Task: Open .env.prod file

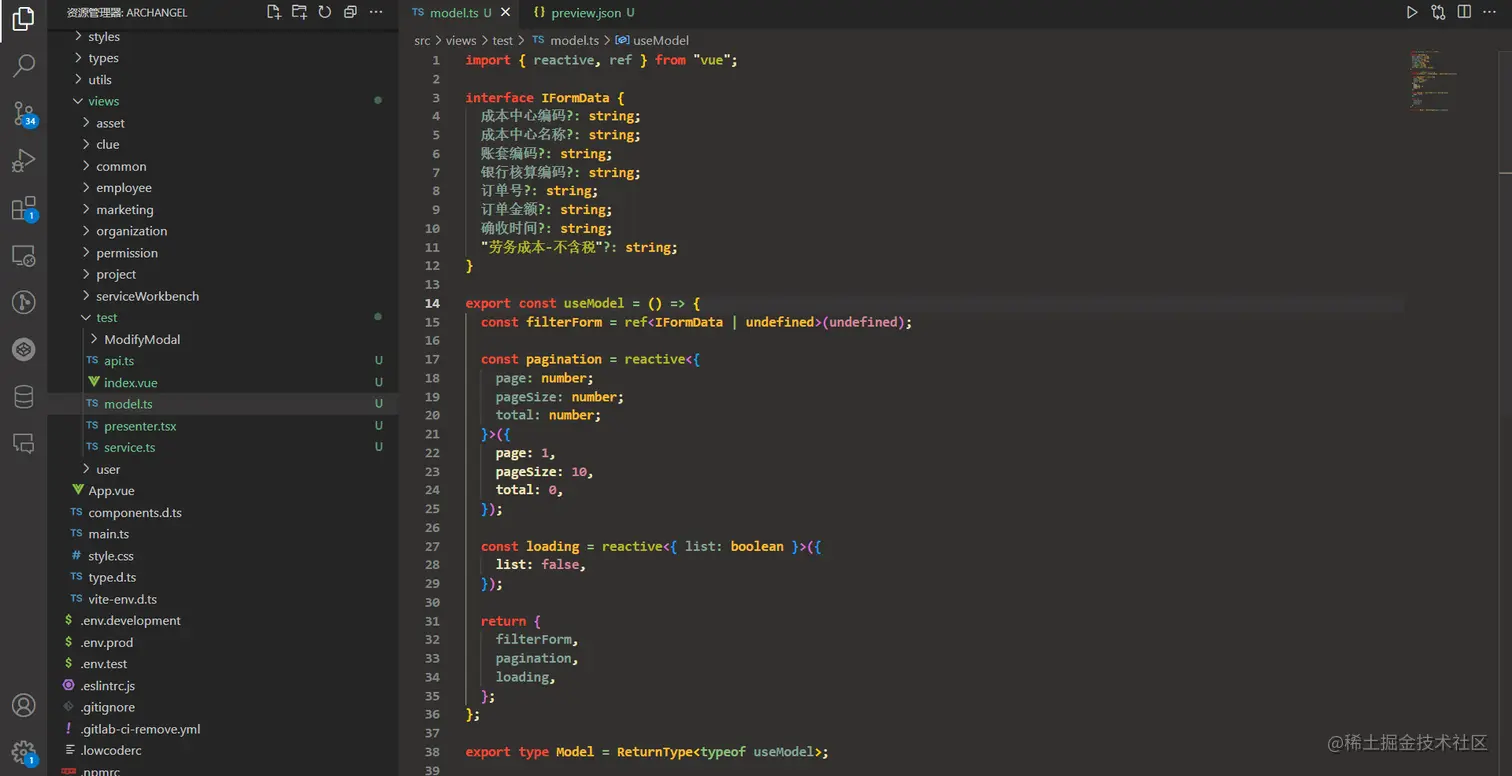Action: pos(222,643)
